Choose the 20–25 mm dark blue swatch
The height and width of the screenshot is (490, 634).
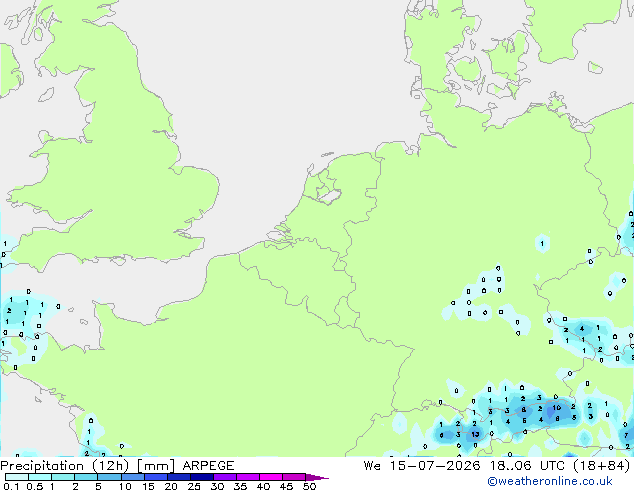178,477
